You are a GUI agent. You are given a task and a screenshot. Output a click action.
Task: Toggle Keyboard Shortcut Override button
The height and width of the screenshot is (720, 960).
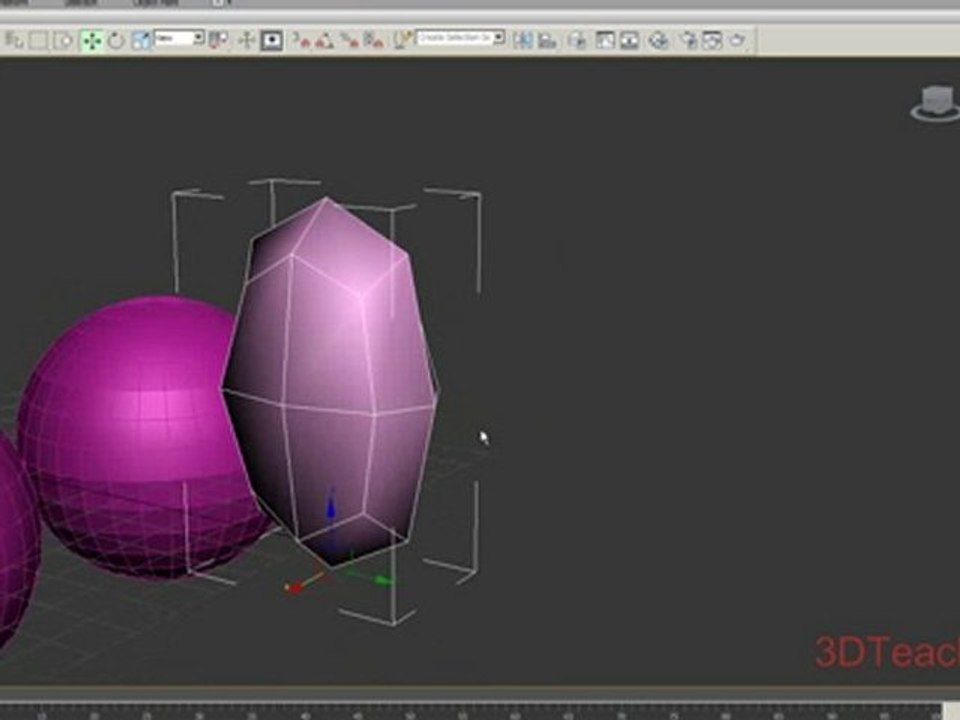pyautogui.click(x=271, y=40)
